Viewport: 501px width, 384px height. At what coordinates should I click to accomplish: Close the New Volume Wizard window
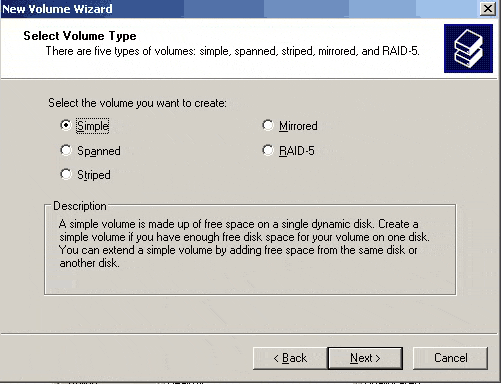pos(488,9)
